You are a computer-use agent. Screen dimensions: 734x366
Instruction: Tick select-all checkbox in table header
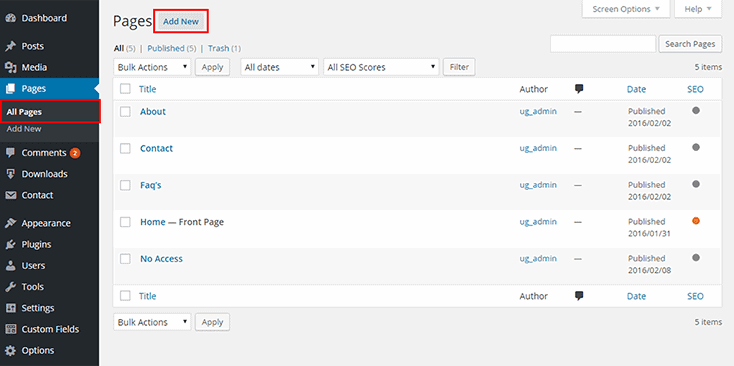click(125, 89)
